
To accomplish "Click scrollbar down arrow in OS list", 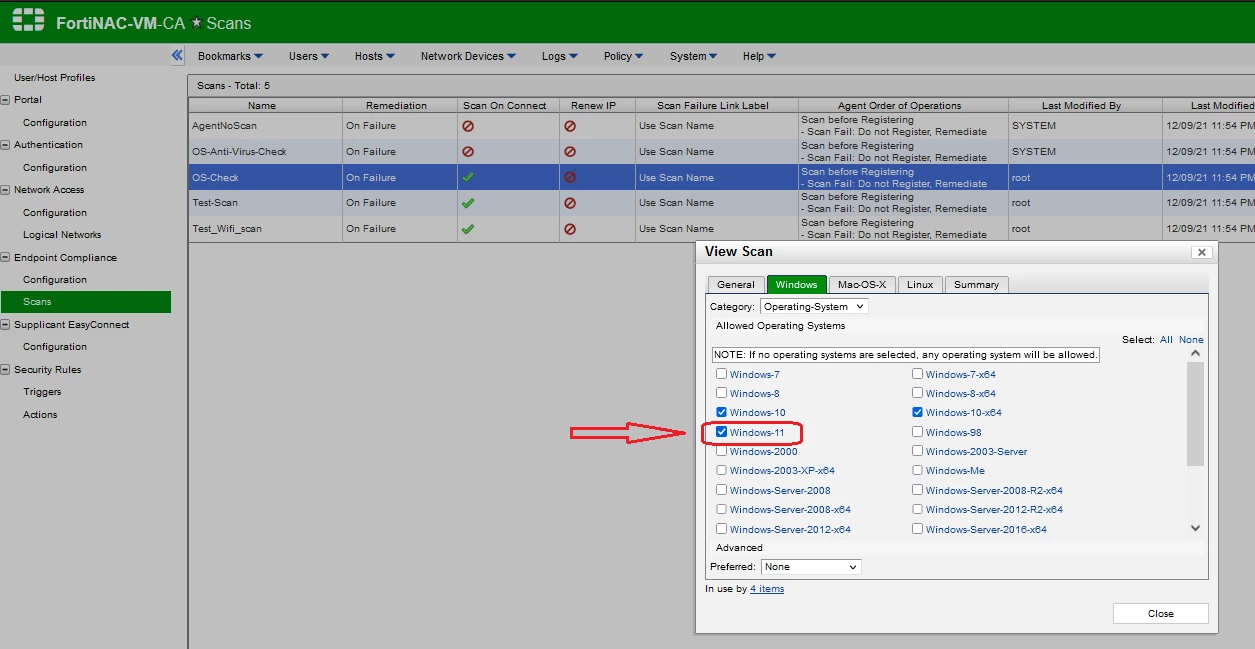I will [x=1195, y=528].
